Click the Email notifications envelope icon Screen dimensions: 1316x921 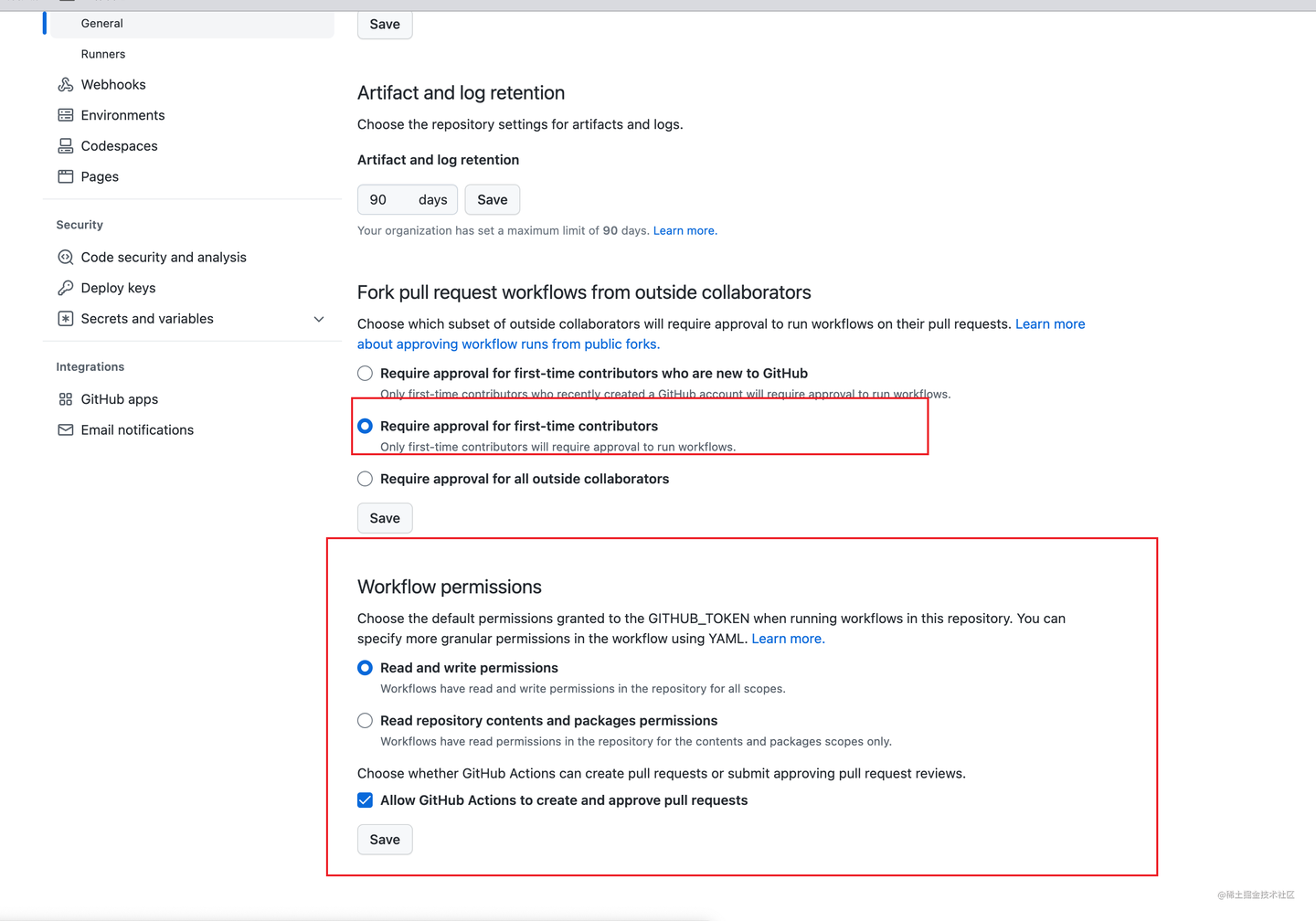65,429
